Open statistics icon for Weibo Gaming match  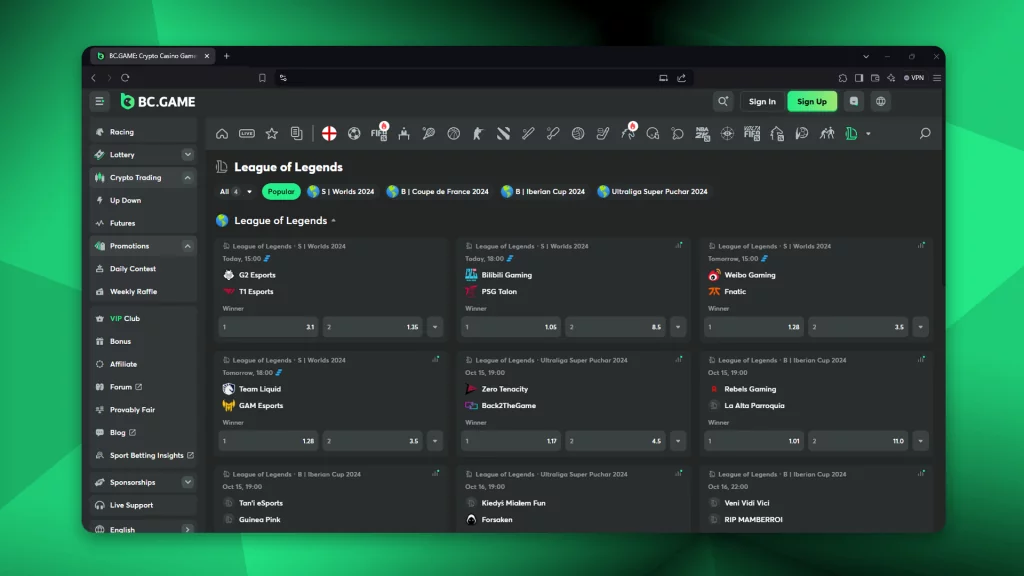point(921,246)
